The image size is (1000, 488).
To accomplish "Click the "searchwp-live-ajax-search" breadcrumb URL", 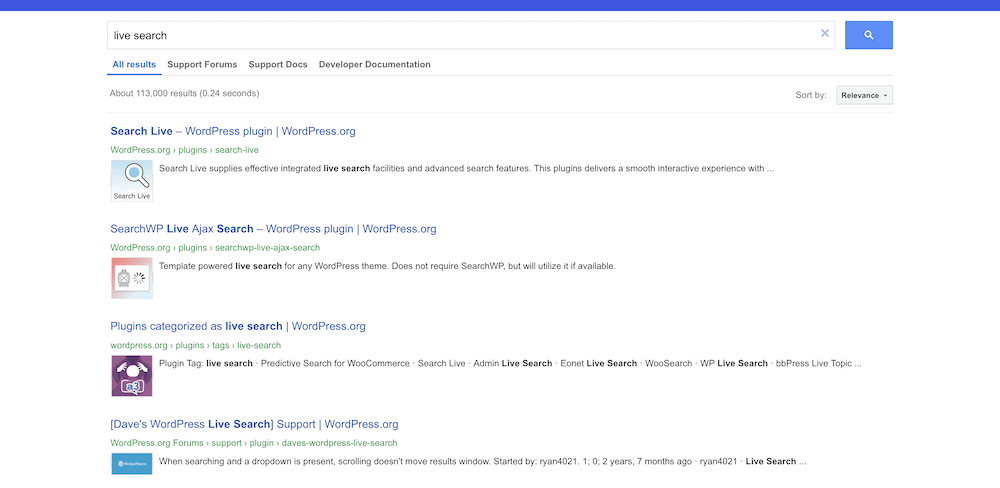I will coord(215,248).
